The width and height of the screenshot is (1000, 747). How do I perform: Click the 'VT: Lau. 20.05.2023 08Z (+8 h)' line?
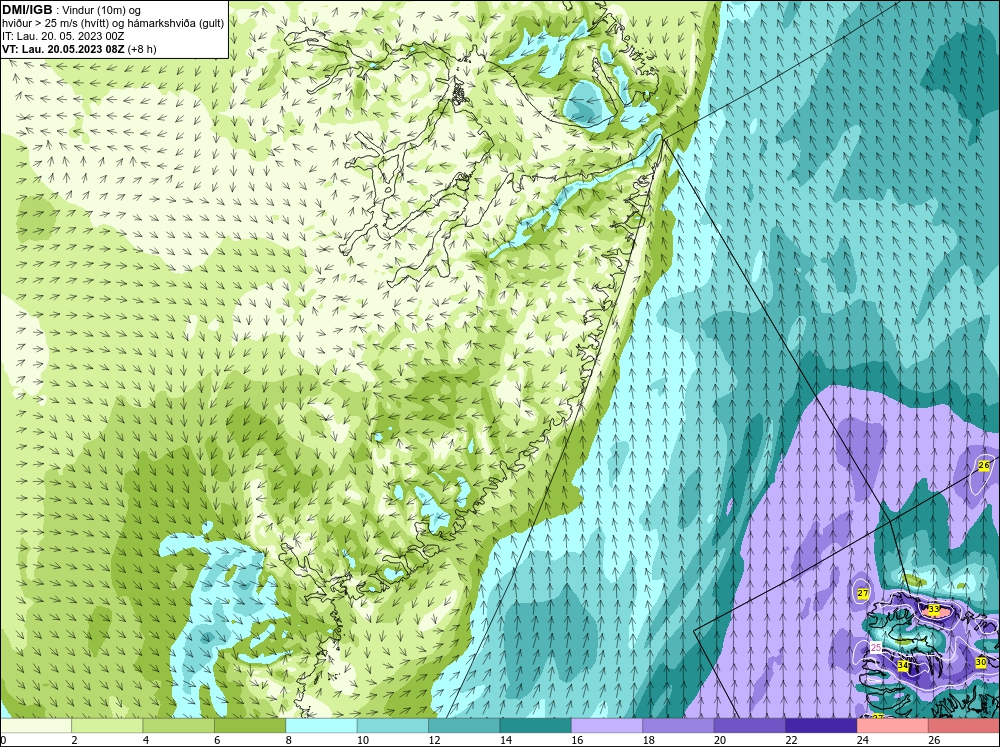coord(79,49)
